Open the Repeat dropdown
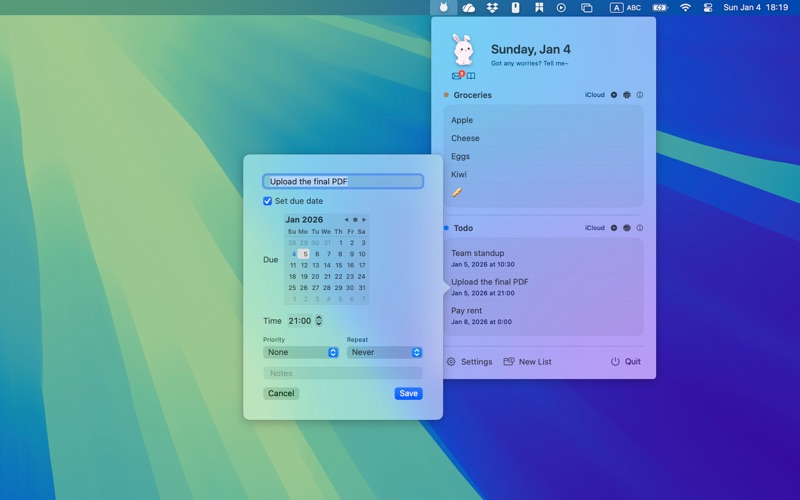Image resolution: width=800 pixels, height=500 pixels. 385,353
